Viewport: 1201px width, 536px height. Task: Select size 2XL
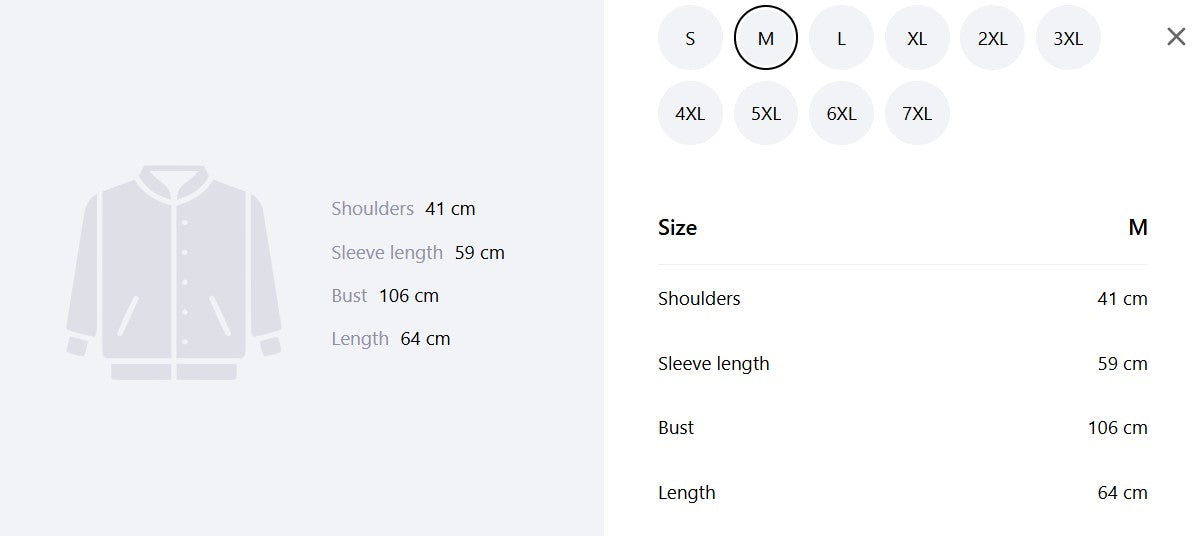993,38
